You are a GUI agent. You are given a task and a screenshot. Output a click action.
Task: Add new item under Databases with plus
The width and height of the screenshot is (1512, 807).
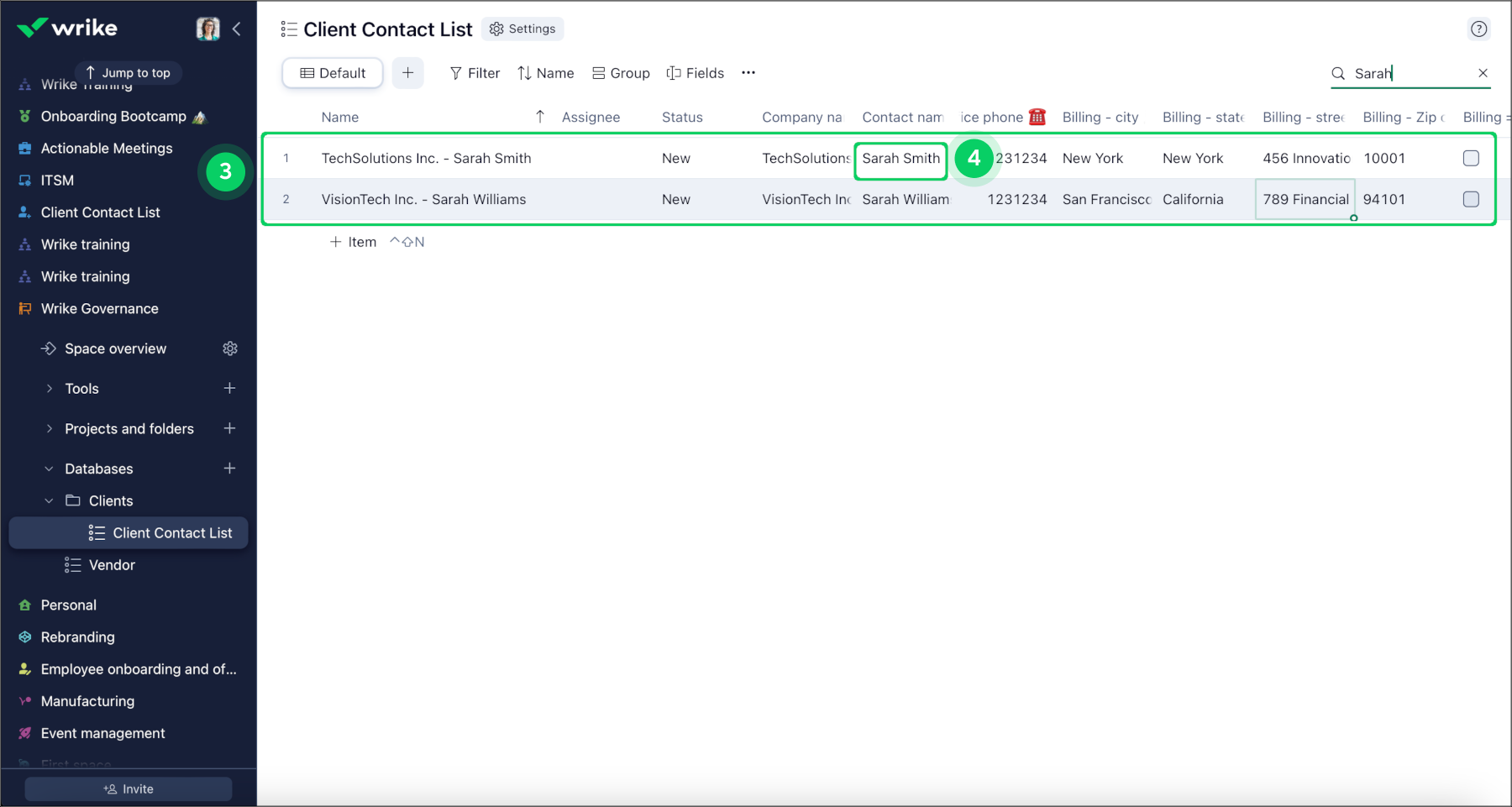(x=229, y=469)
